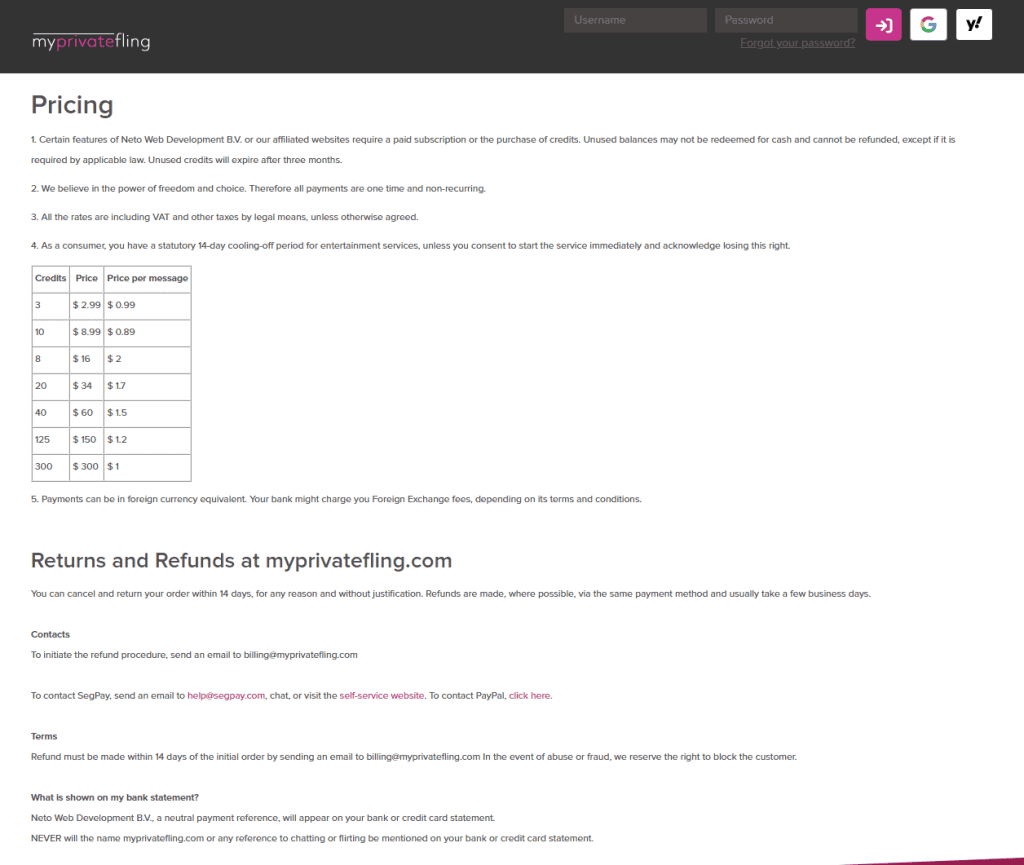Sign in with the Yahoo icon
Screen dimensions: 1024x865
[974, 25]
